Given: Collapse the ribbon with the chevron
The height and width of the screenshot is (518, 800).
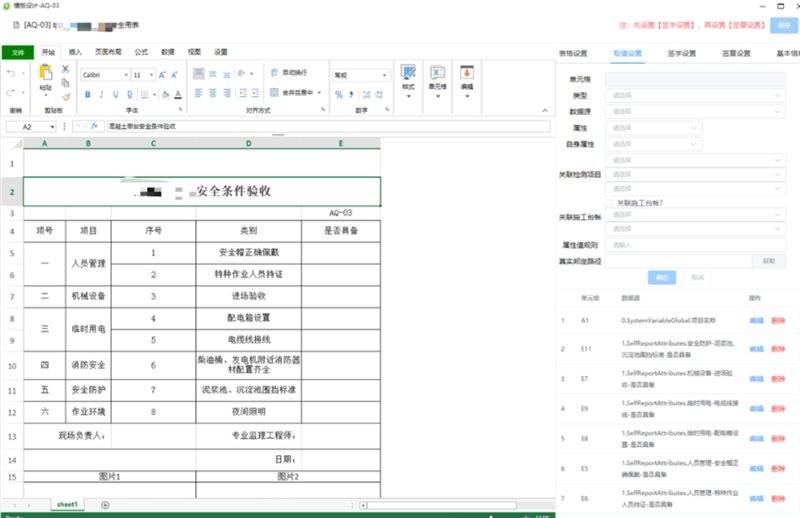Looking at the screenshot, I should click(544, 110).
